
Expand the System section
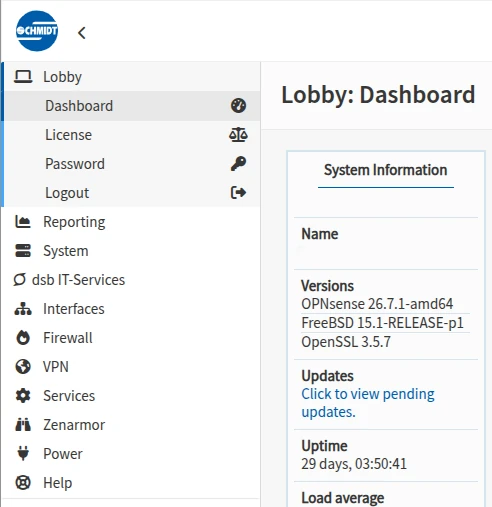point(130,251)
